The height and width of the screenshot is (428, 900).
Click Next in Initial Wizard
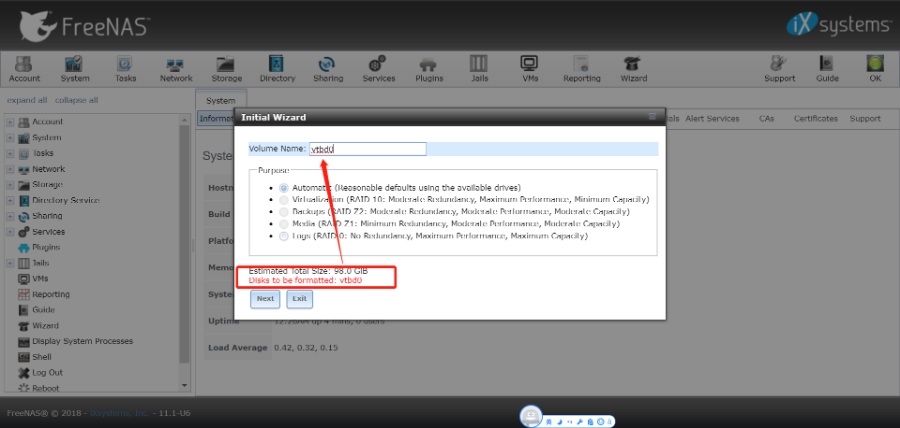[265, 299]
